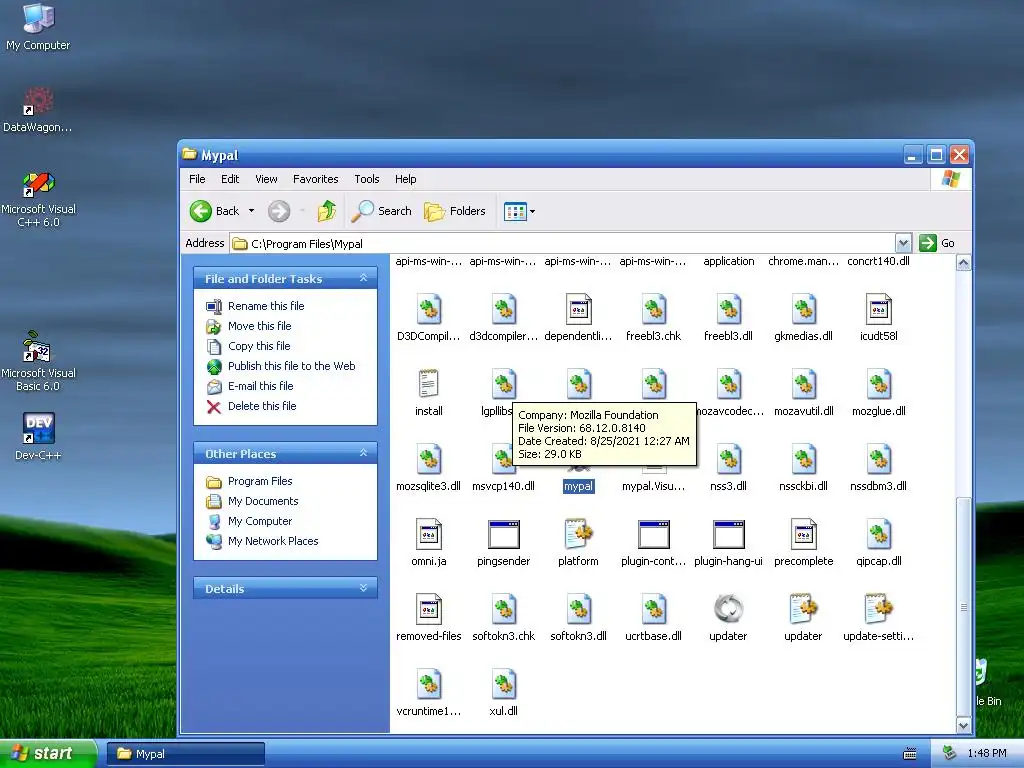Select the mozsqlite3.dll file icon
The width and height of the screenshot is (1024, 768).
click(428, 459)
